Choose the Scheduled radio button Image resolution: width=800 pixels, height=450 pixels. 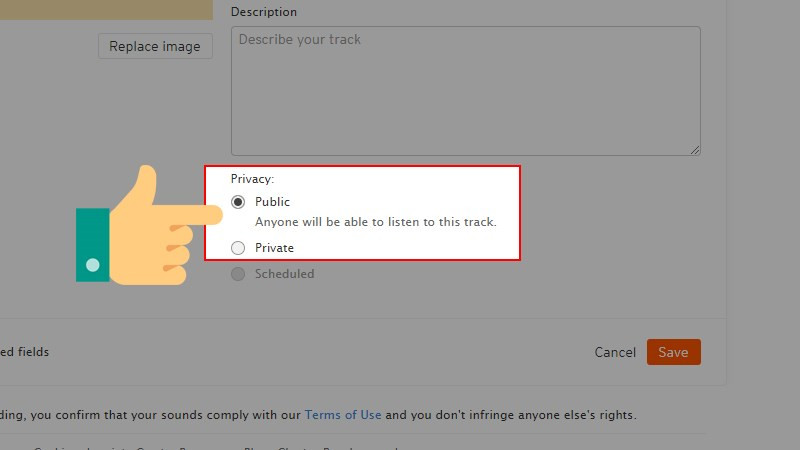click(x=238, y=274)
